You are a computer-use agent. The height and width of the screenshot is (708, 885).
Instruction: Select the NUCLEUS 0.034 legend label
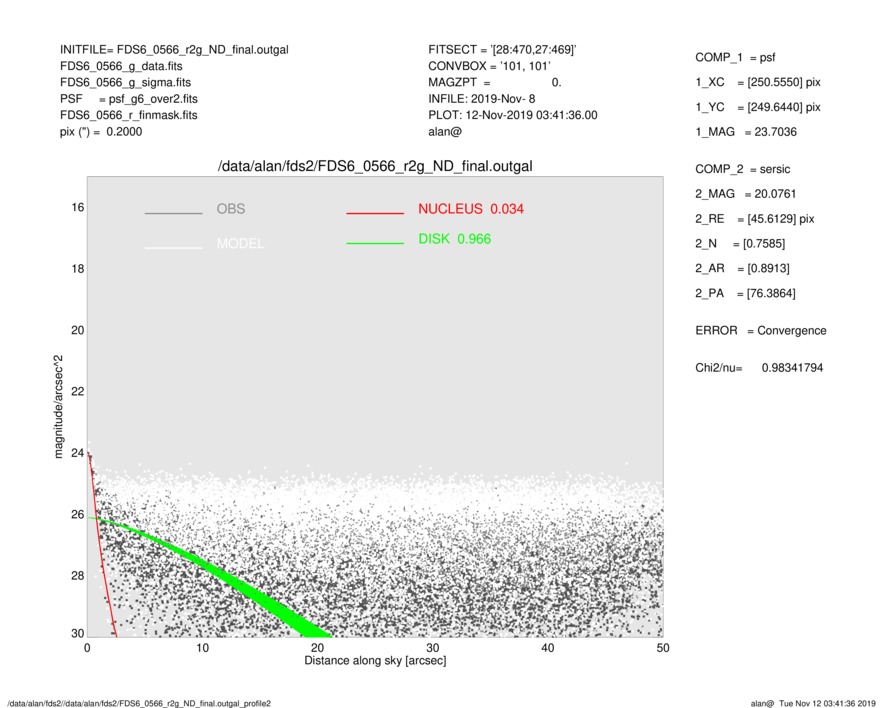pos(470,209)
